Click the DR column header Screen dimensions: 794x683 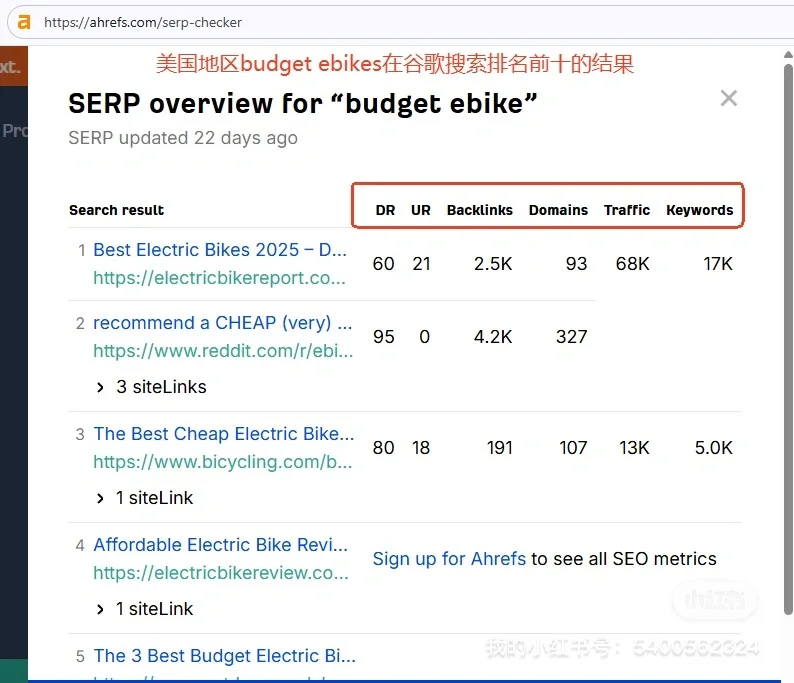click(x=385, y=210)
